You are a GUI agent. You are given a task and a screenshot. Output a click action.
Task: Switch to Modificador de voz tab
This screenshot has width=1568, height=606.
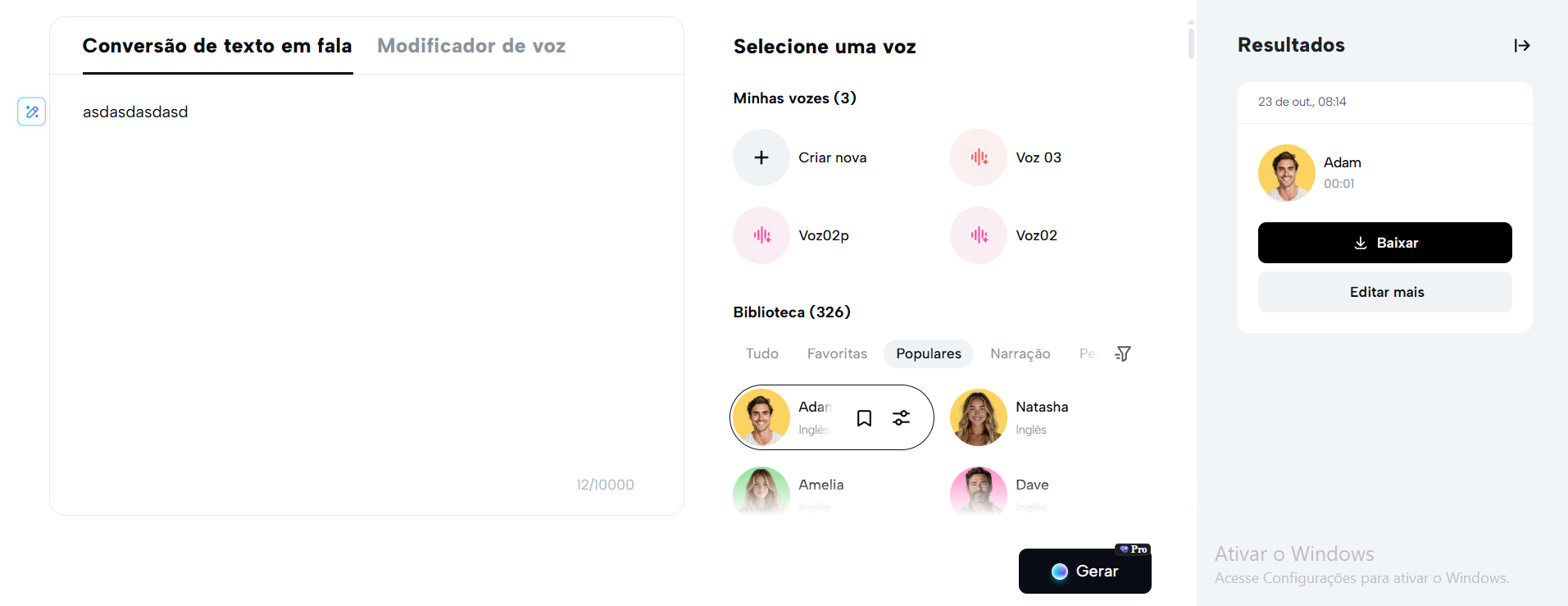471,46
